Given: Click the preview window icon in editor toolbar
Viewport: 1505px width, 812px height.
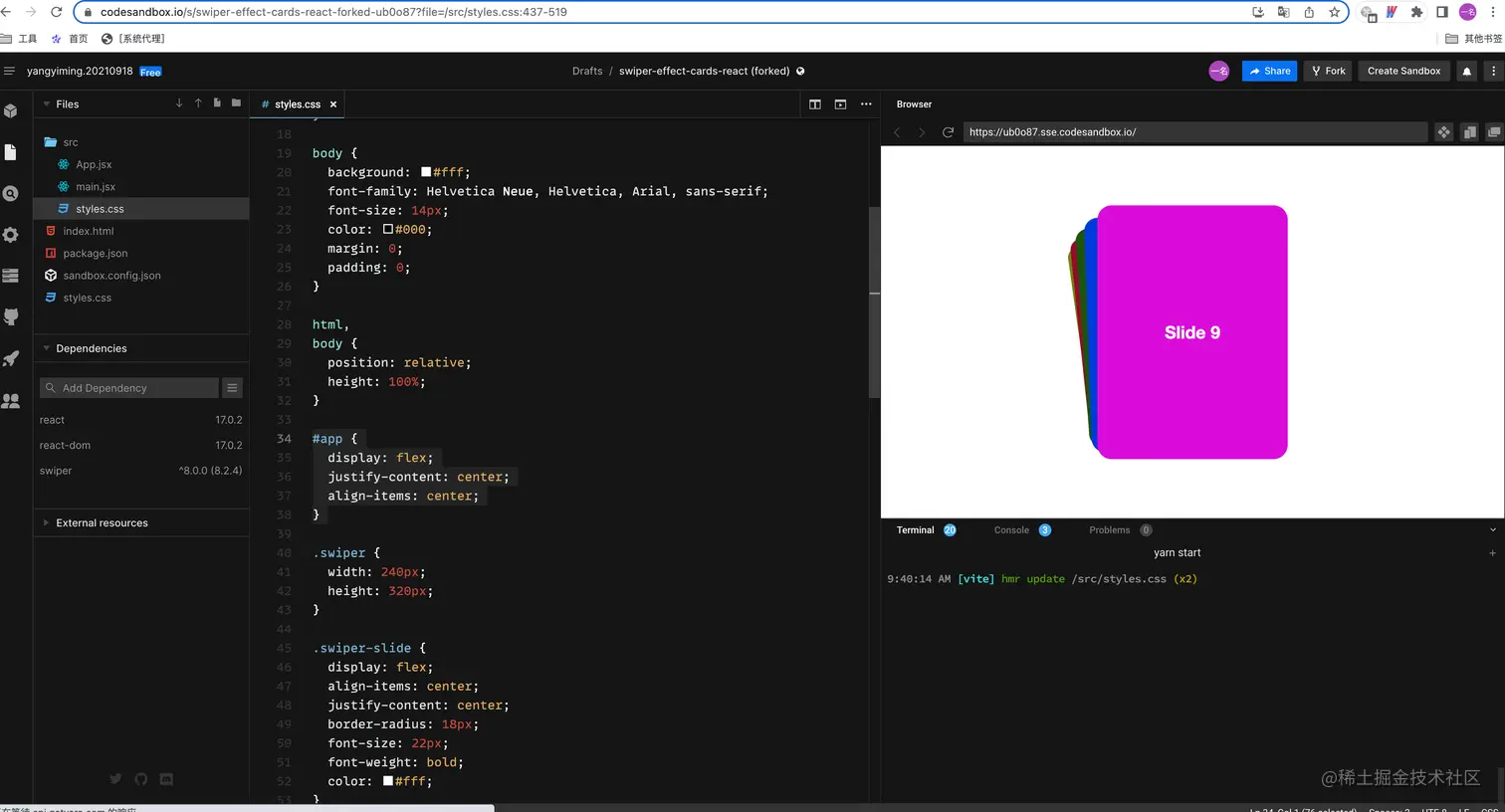Looking at the screenshot, I should pos(840,104).
